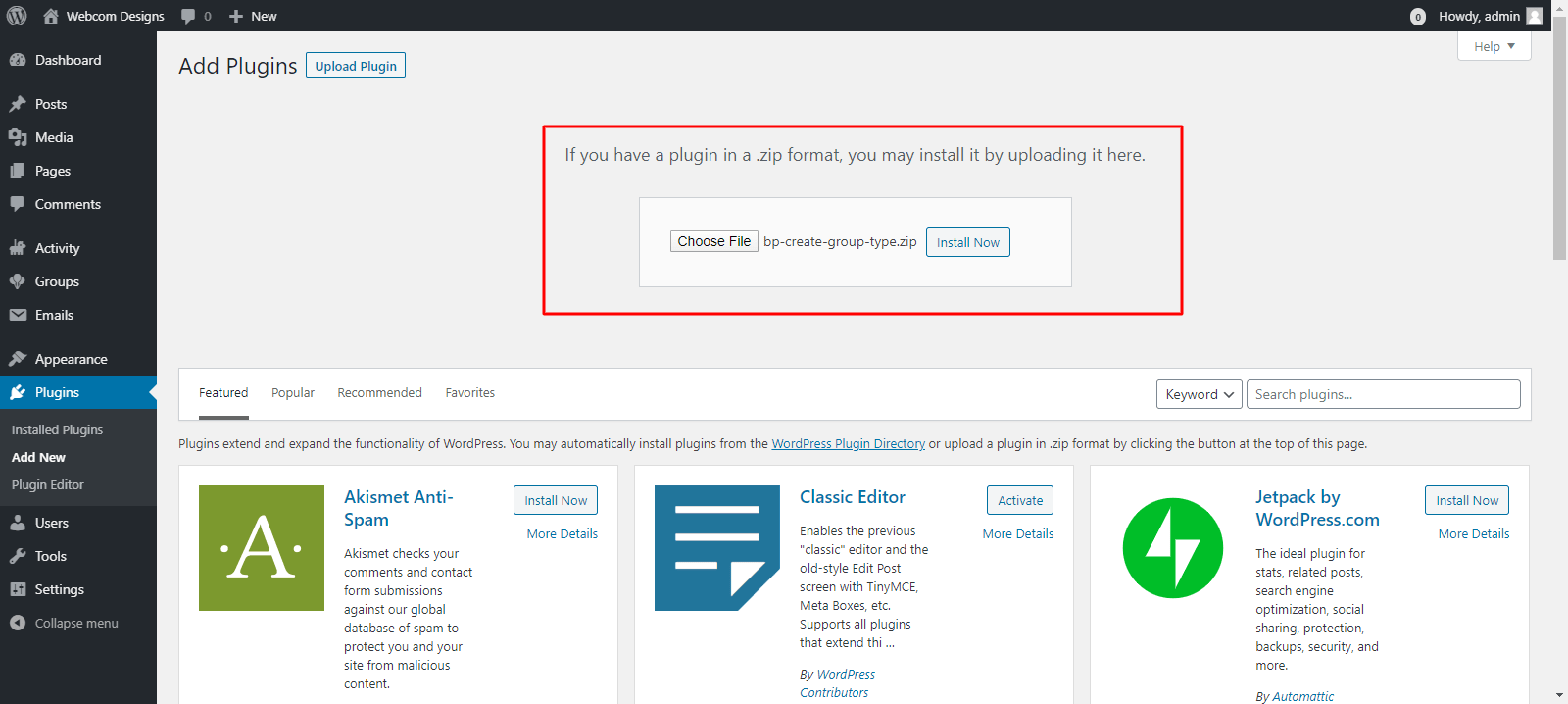
Task: Open the Howdy, admin account menu
Action: click(x=1491, y=16)
